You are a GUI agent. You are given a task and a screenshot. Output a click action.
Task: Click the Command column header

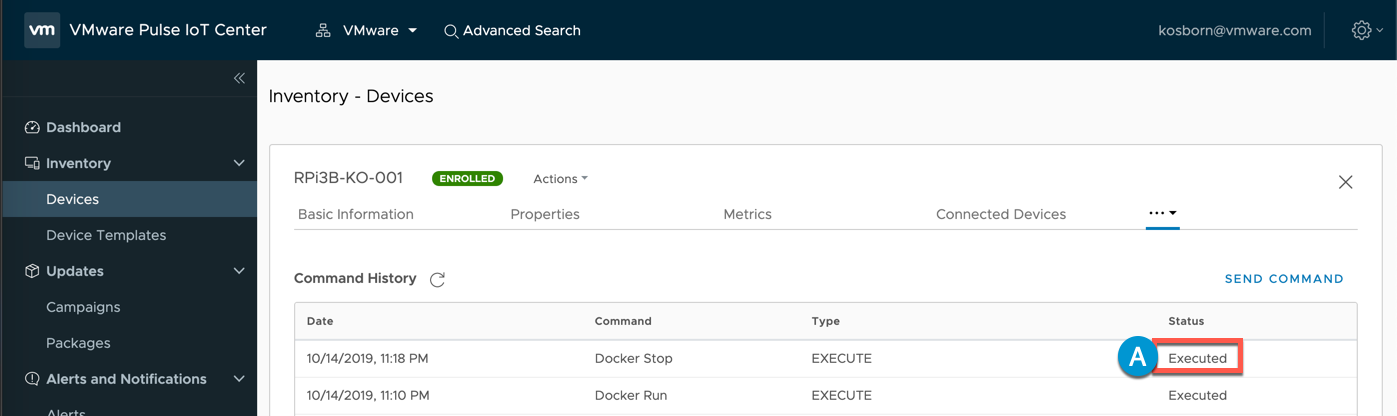[623, 321]
